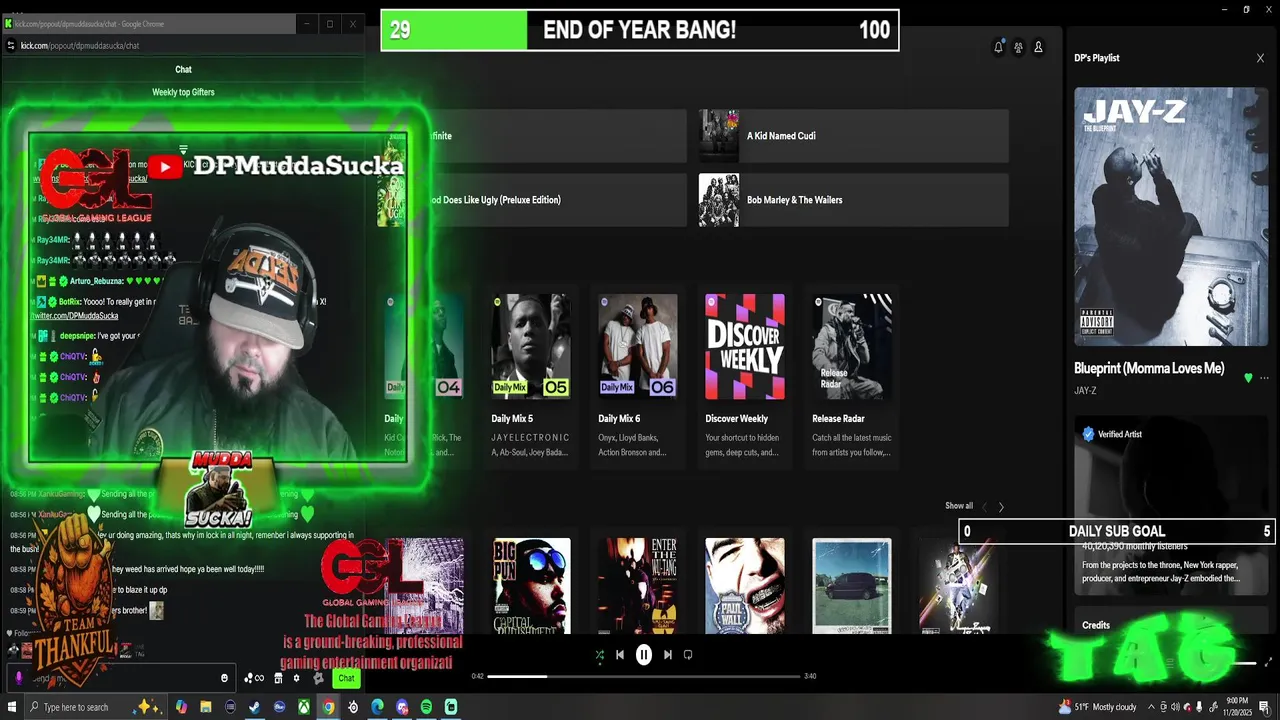Open Windows notification center
The height and width of the screenshot is (720, 1280).
coord(1264,707)
